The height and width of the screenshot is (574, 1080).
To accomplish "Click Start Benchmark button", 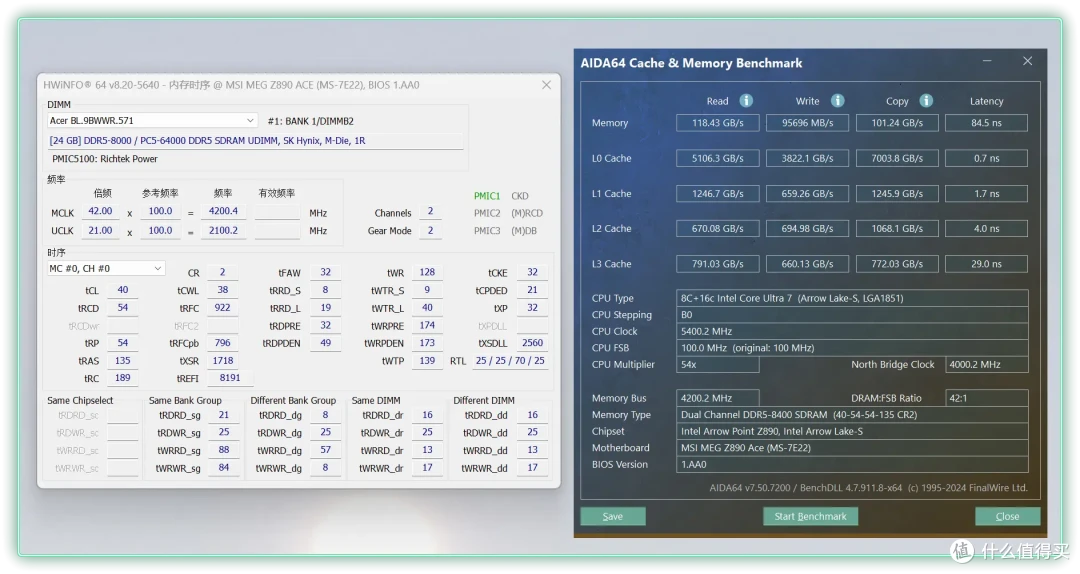I will tap(810, 516).
